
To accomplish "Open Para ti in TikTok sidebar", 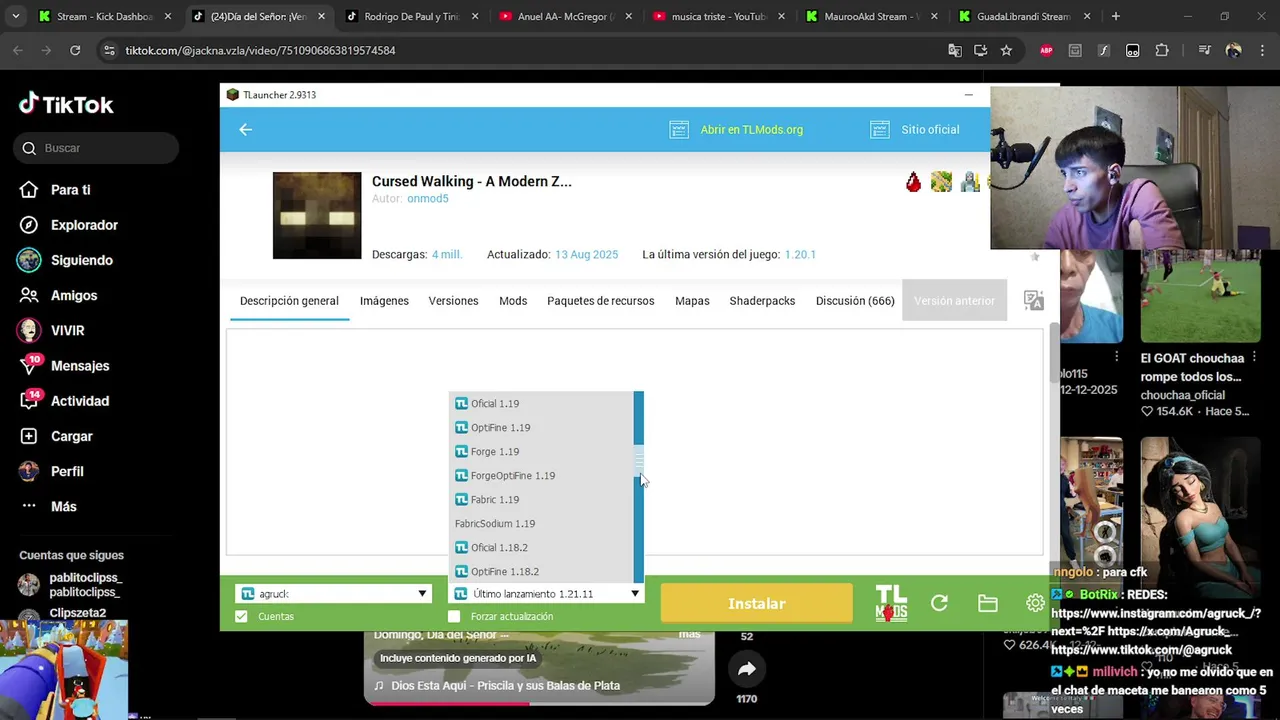I will 70,190.
